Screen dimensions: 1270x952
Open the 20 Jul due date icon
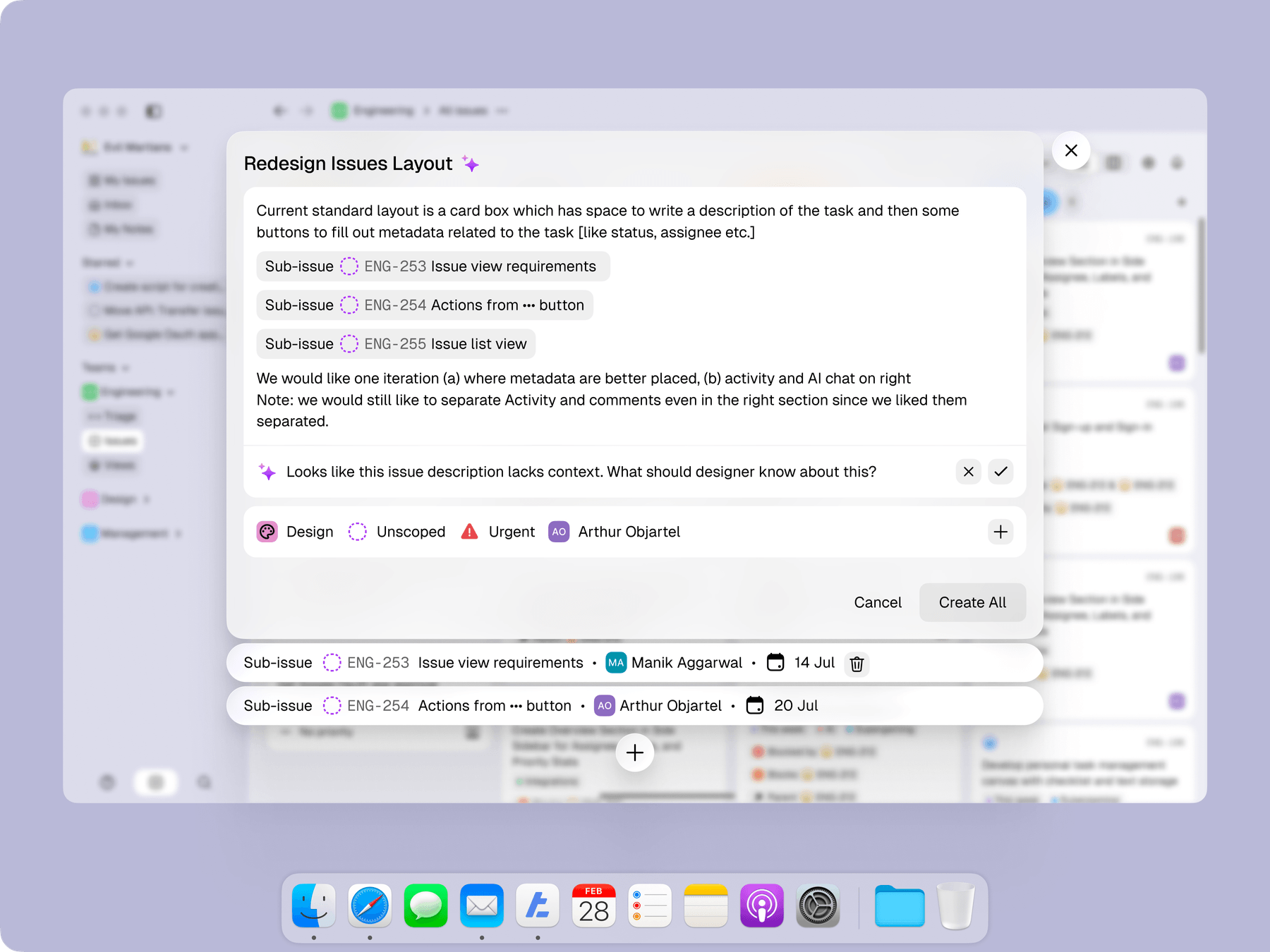(x=755, y=706)
